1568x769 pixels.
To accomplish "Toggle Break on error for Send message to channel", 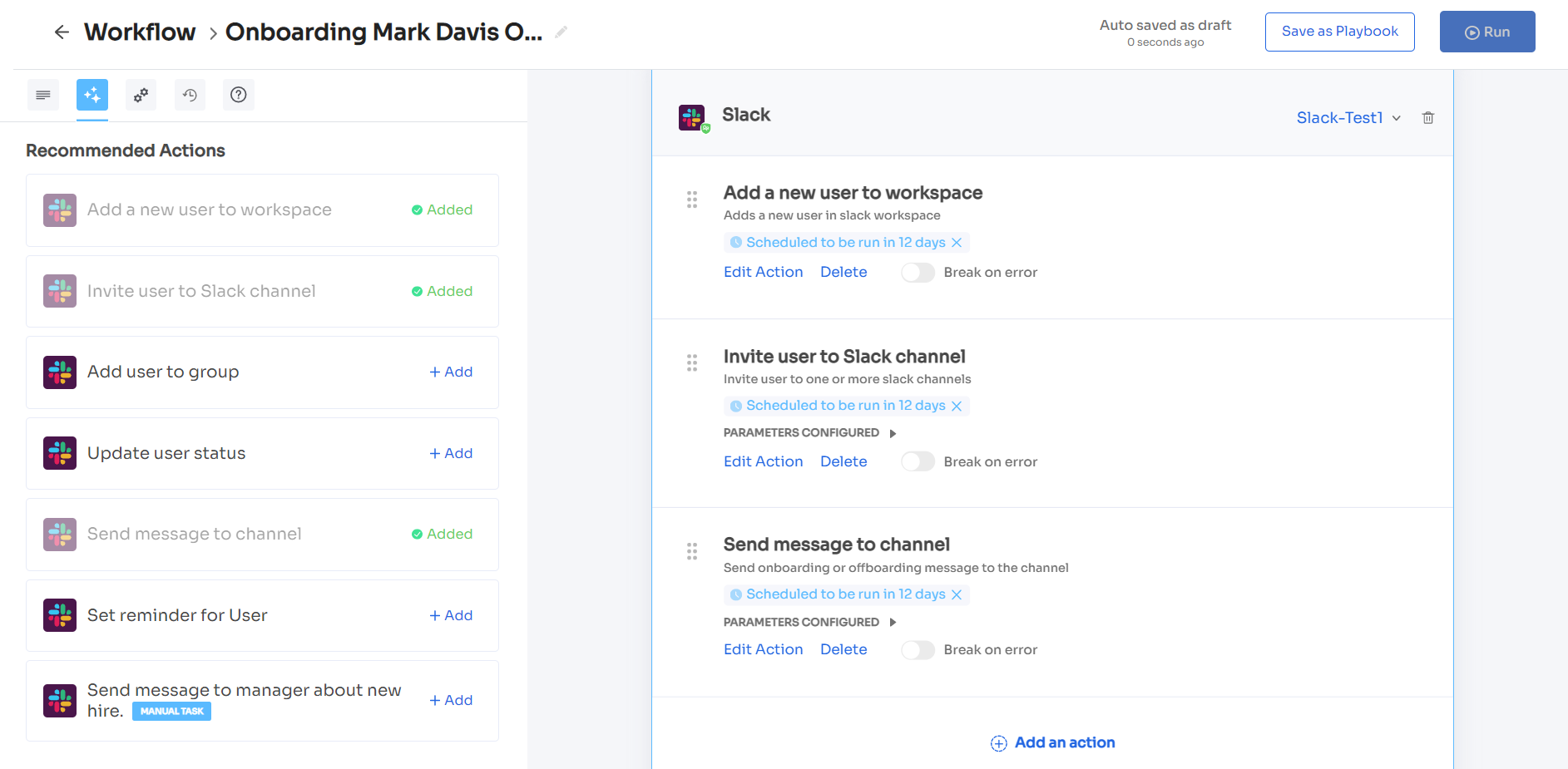I will pos(918,650).
